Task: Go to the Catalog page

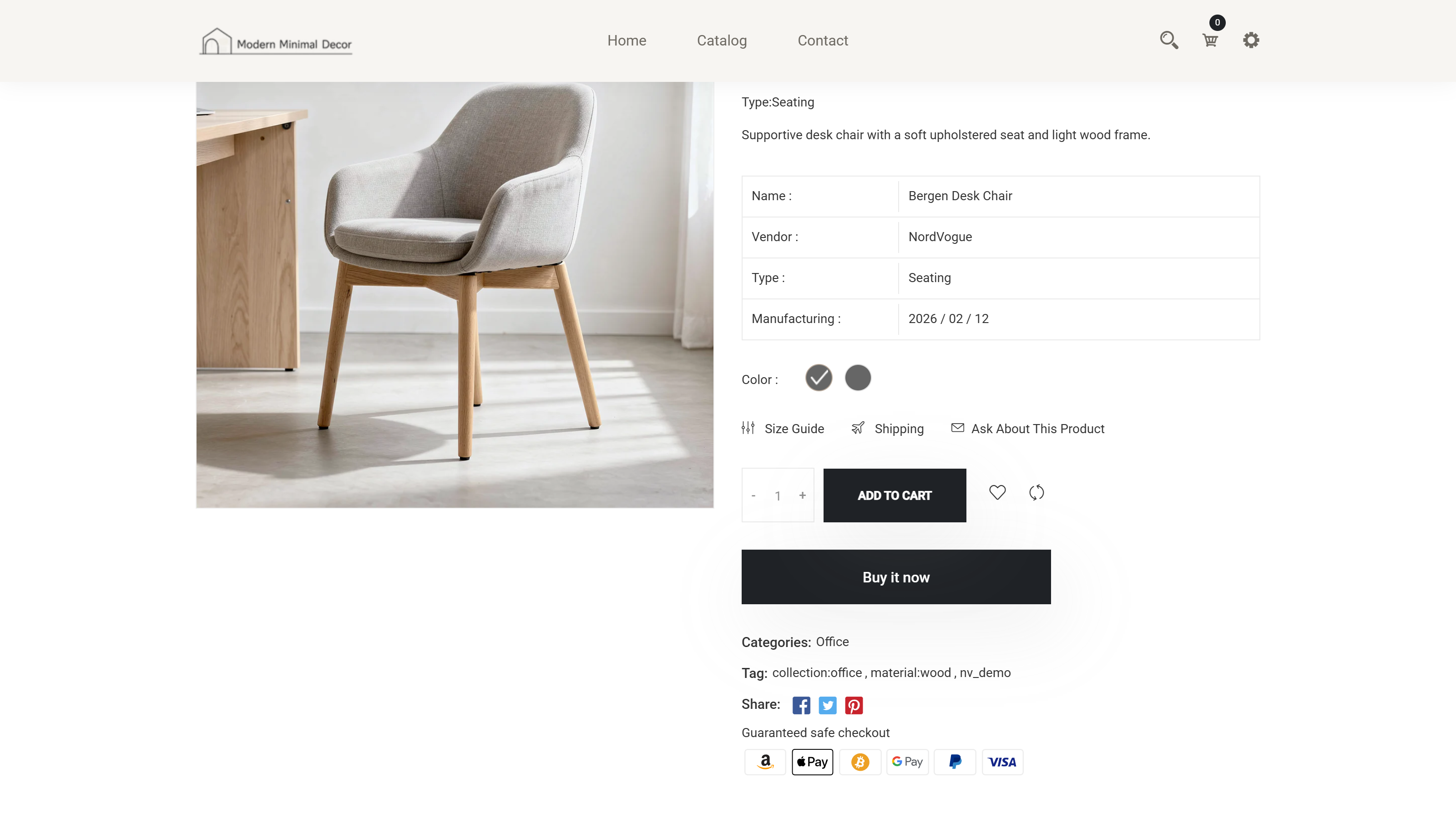Action: [721, 40]
